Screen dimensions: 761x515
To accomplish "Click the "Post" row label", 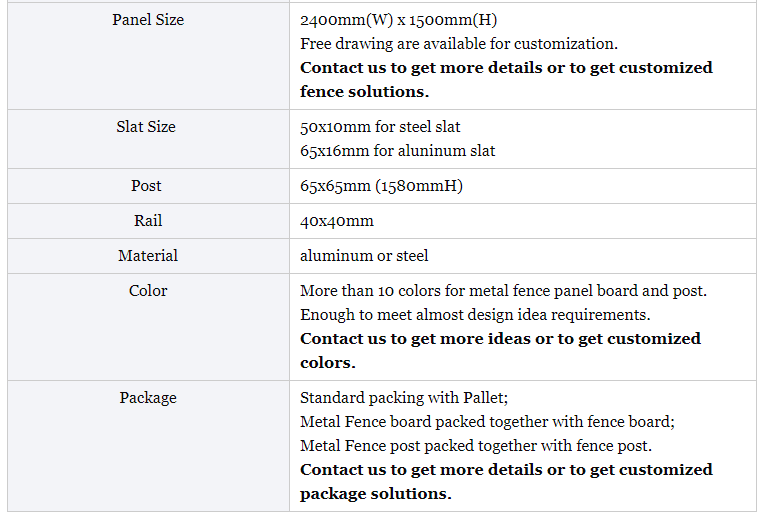I will point(146,186).
